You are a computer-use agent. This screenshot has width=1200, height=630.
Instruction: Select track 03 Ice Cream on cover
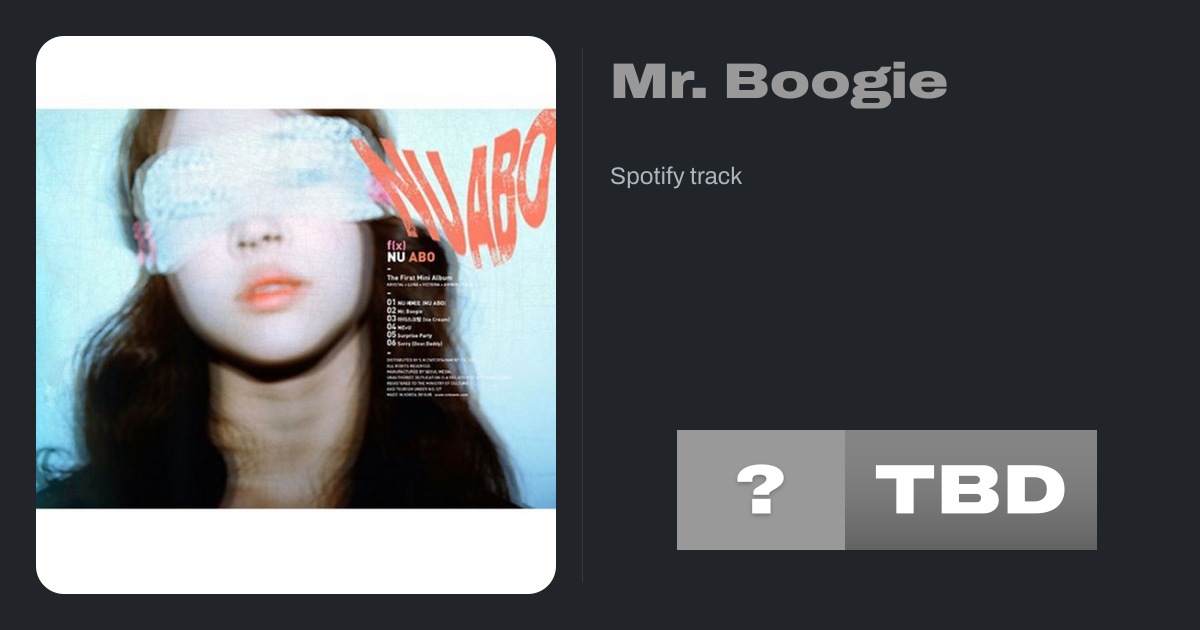(x=419, y=319)
